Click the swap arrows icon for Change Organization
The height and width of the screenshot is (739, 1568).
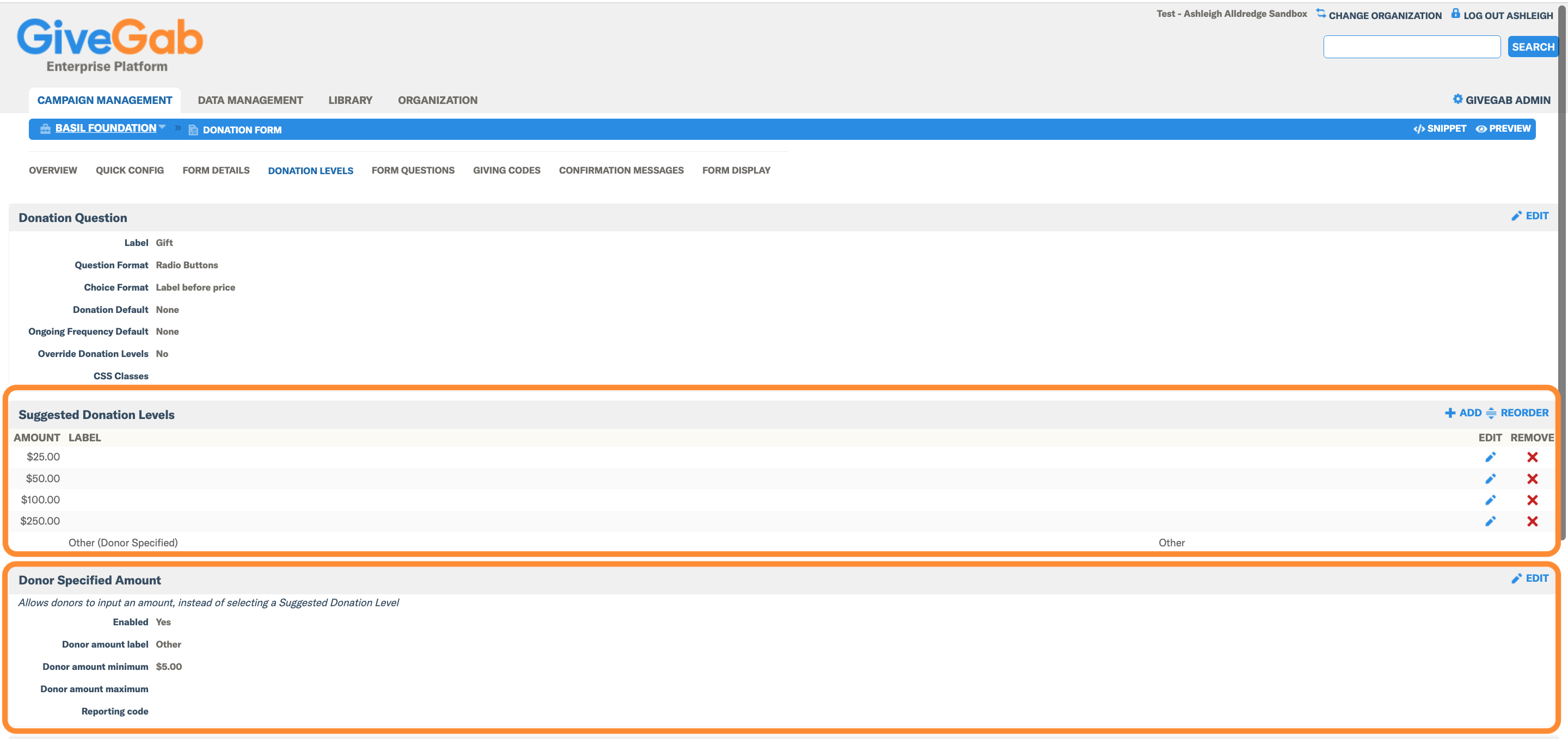tap(1320, 14)
